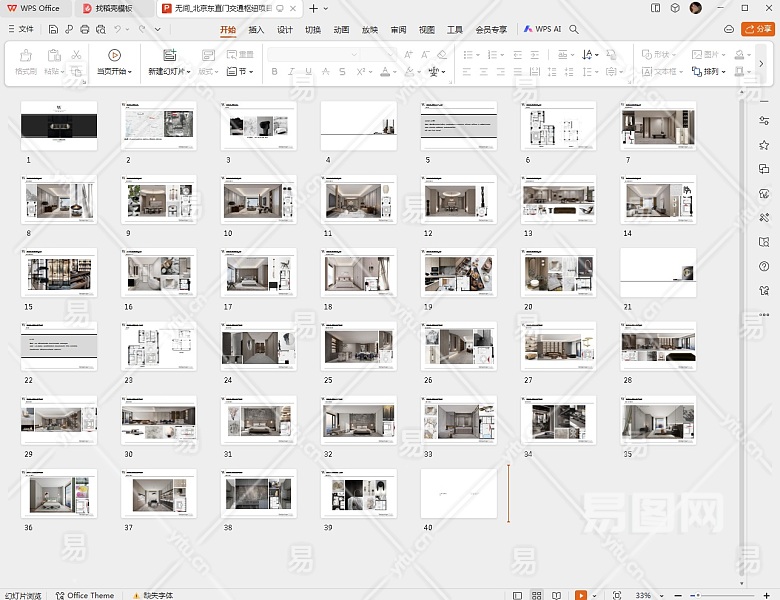
Task: Click the orange 分享 share button
Action: point(758,30)
